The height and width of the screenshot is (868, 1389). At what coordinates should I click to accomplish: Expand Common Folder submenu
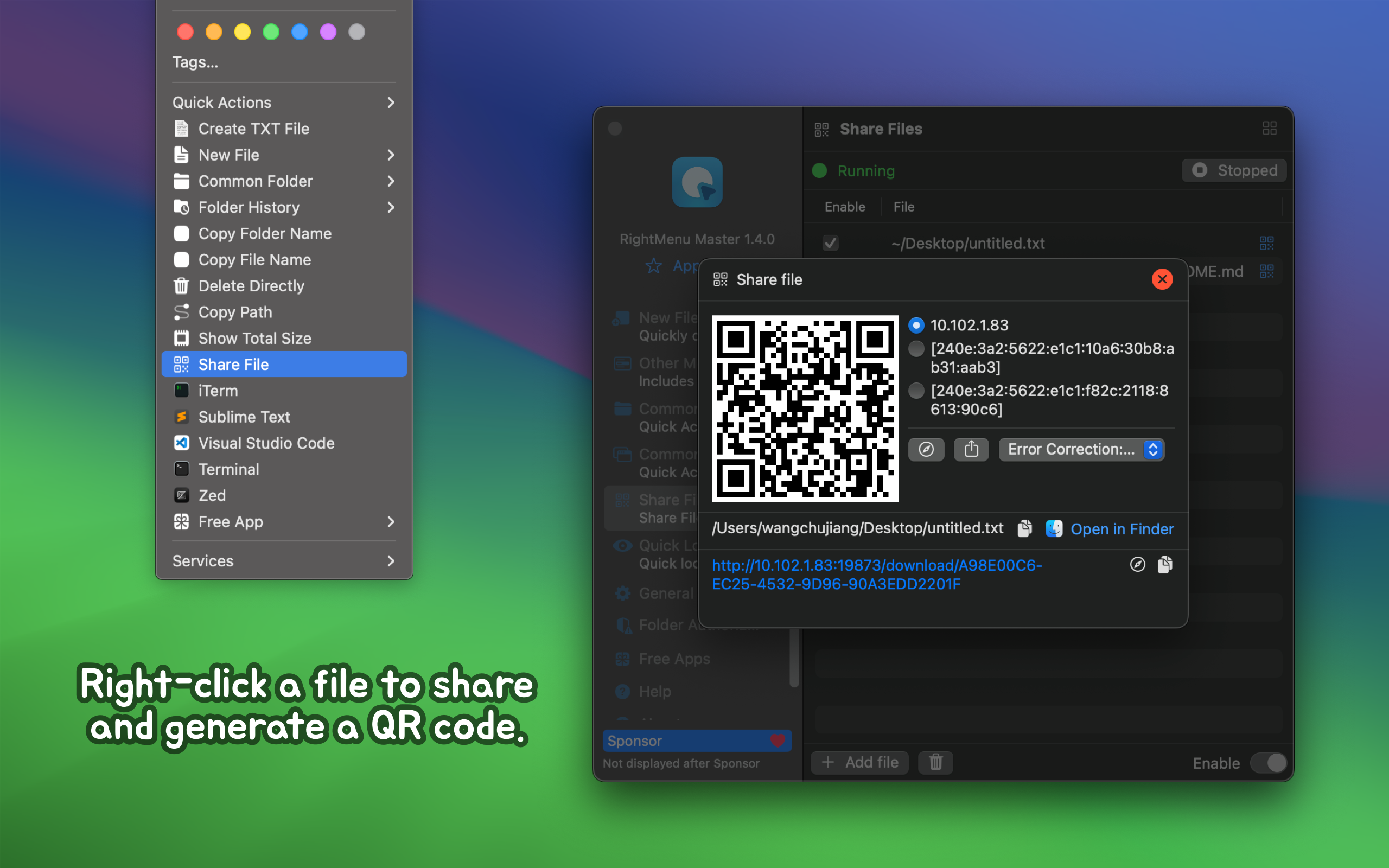[x=284, y=181]
